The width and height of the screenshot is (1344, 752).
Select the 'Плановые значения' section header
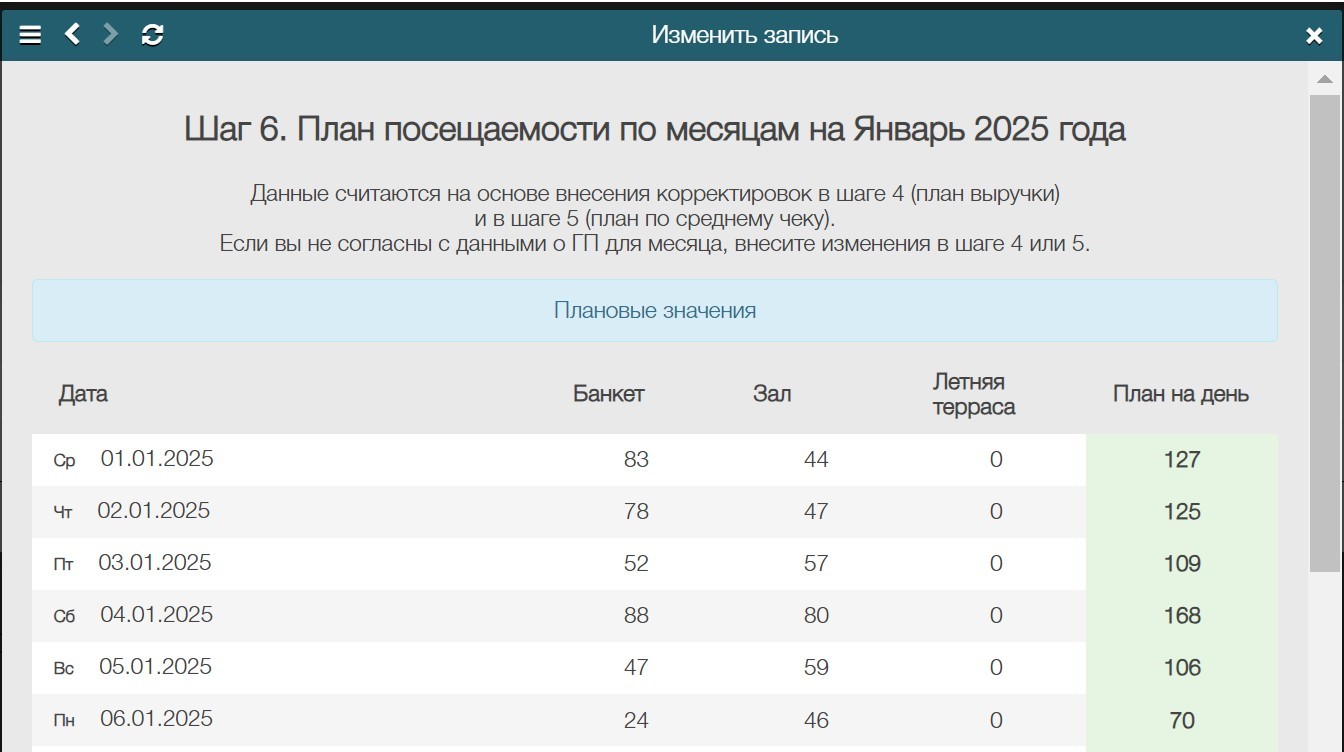click(x=655, y=310)
